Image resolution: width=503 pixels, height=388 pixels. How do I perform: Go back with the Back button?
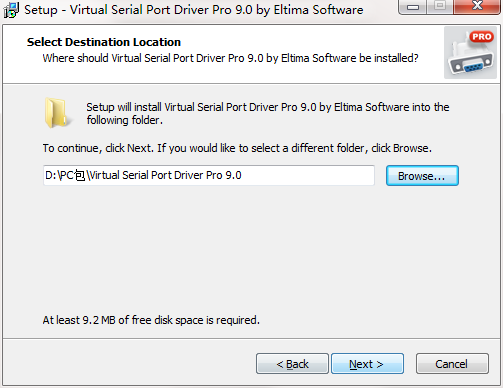(x=292, y=364)
